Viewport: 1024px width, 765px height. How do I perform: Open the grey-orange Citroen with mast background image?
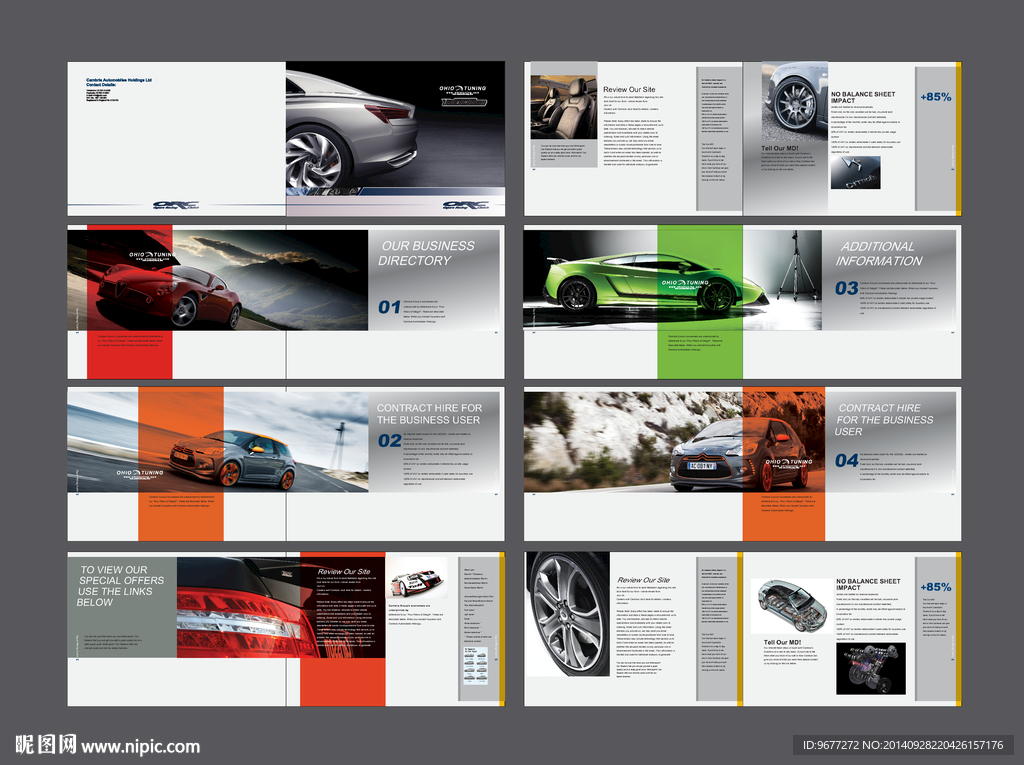(217, 440)
